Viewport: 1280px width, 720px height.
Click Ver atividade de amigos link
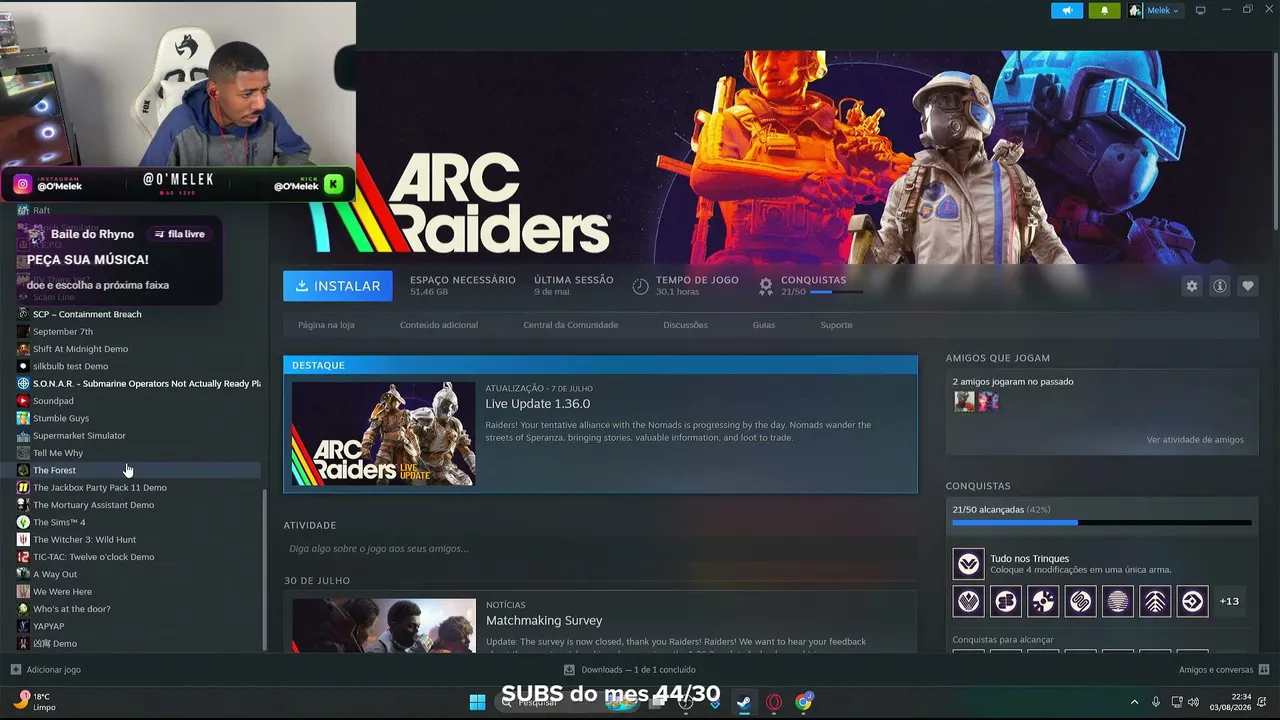(x=1195, y=440)
